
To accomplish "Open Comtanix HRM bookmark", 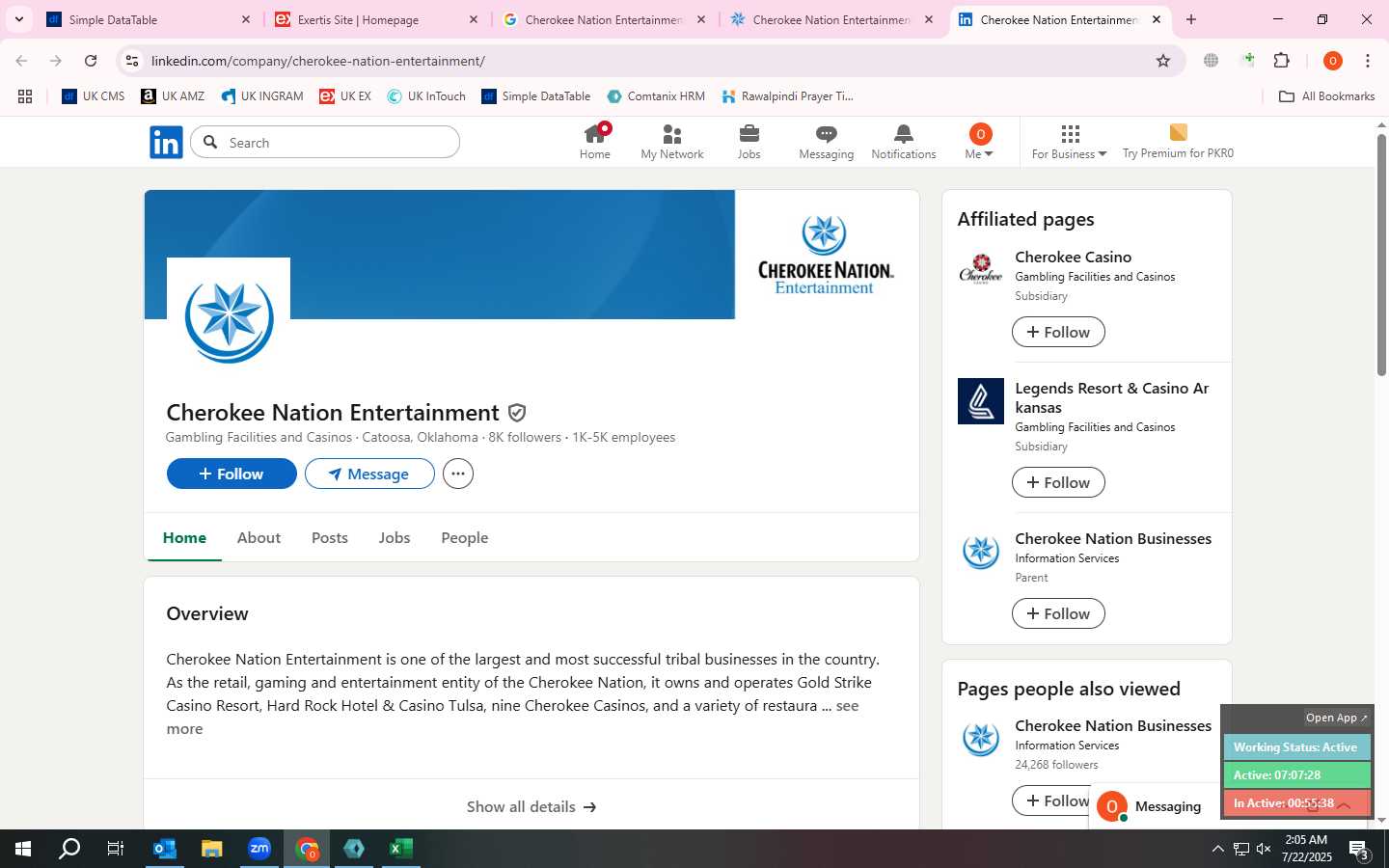I will tap(656, 96).
